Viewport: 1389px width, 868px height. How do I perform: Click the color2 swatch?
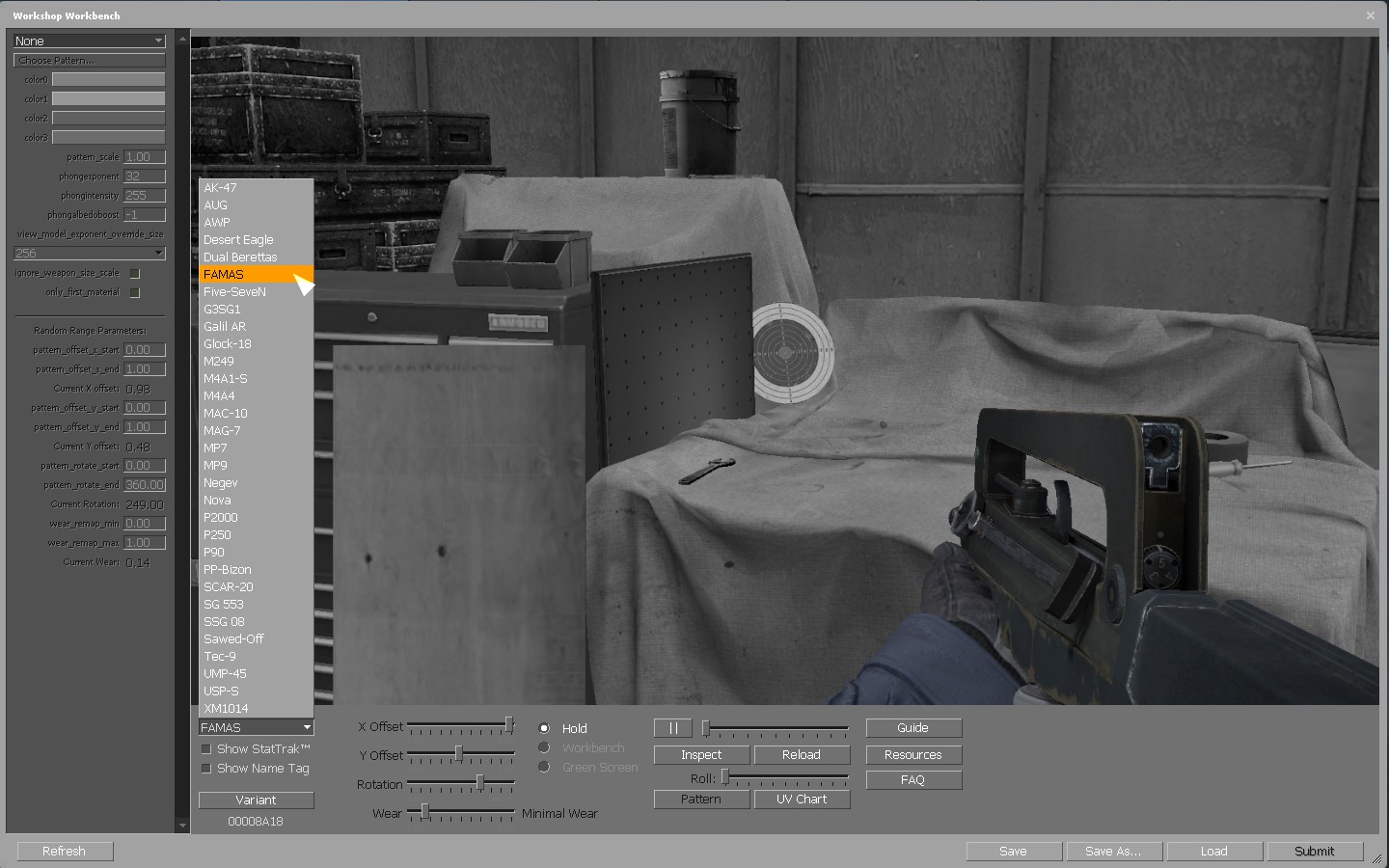pos(108,118)
